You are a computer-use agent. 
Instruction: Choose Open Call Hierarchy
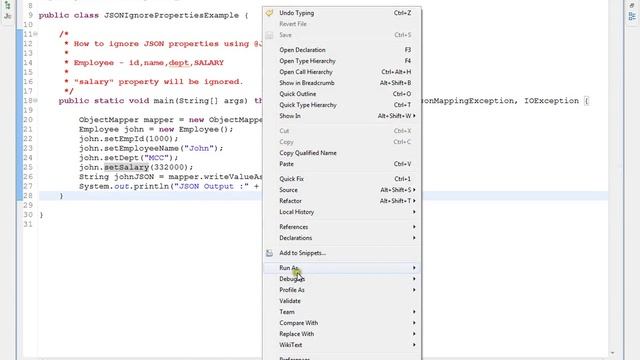coord(342,72)
